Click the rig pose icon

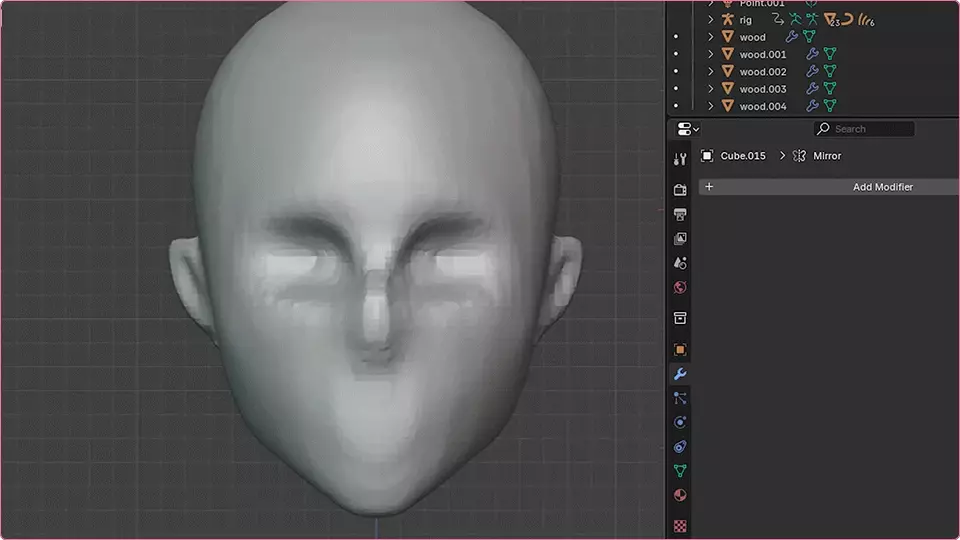[795, 20]
